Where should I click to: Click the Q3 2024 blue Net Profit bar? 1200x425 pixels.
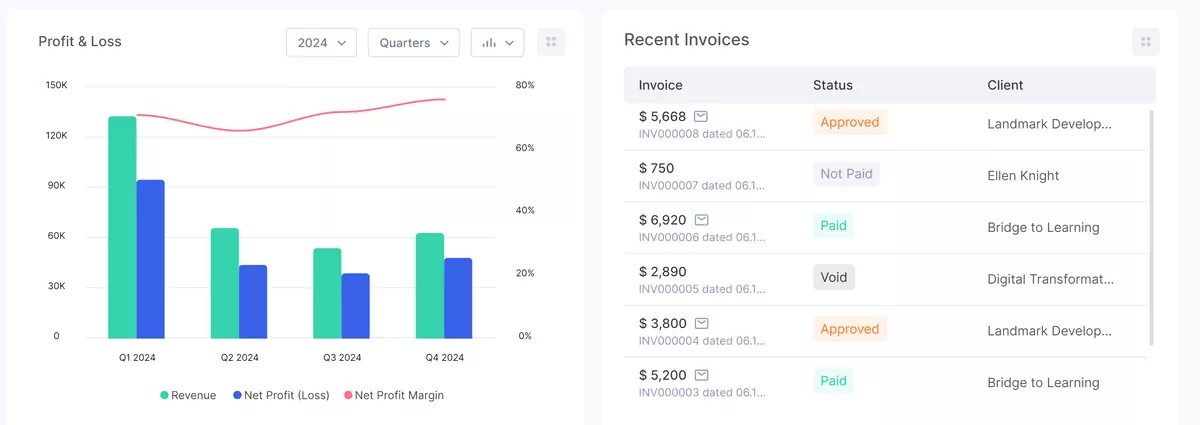coord(356,306)
